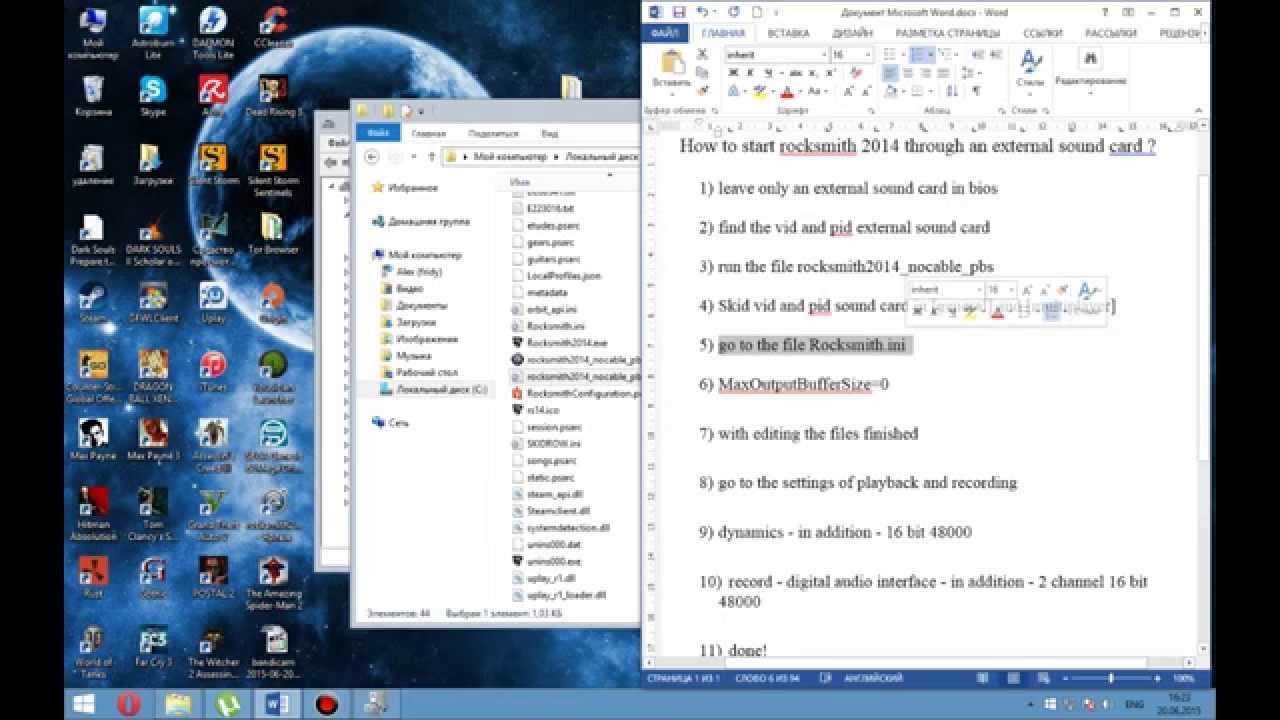Click the Bandicam record icon on the taskbar
This screenshot has width=1280, height=720.
tap(326, 704)
